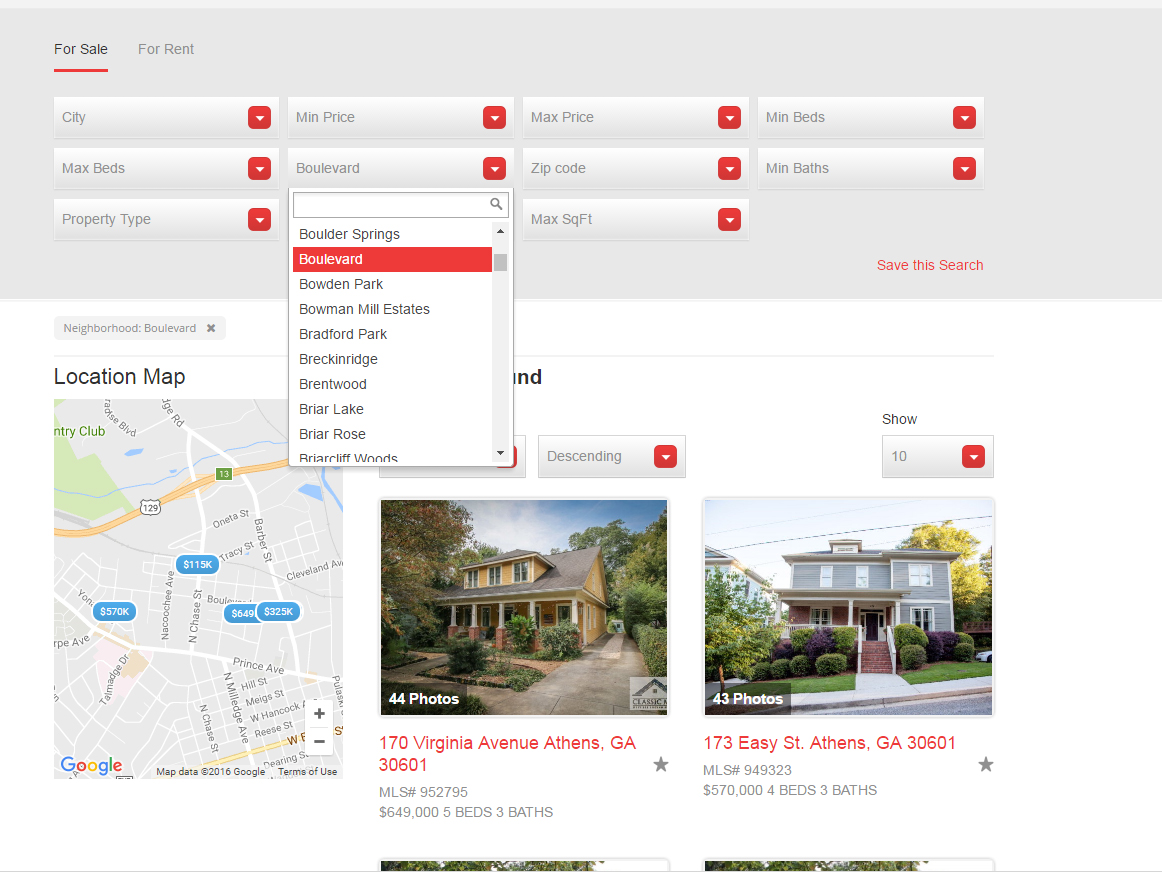The image size is (1162, 872).
Task: Zoom in on the map with plus icon
Action: click(x=319, y=713)
